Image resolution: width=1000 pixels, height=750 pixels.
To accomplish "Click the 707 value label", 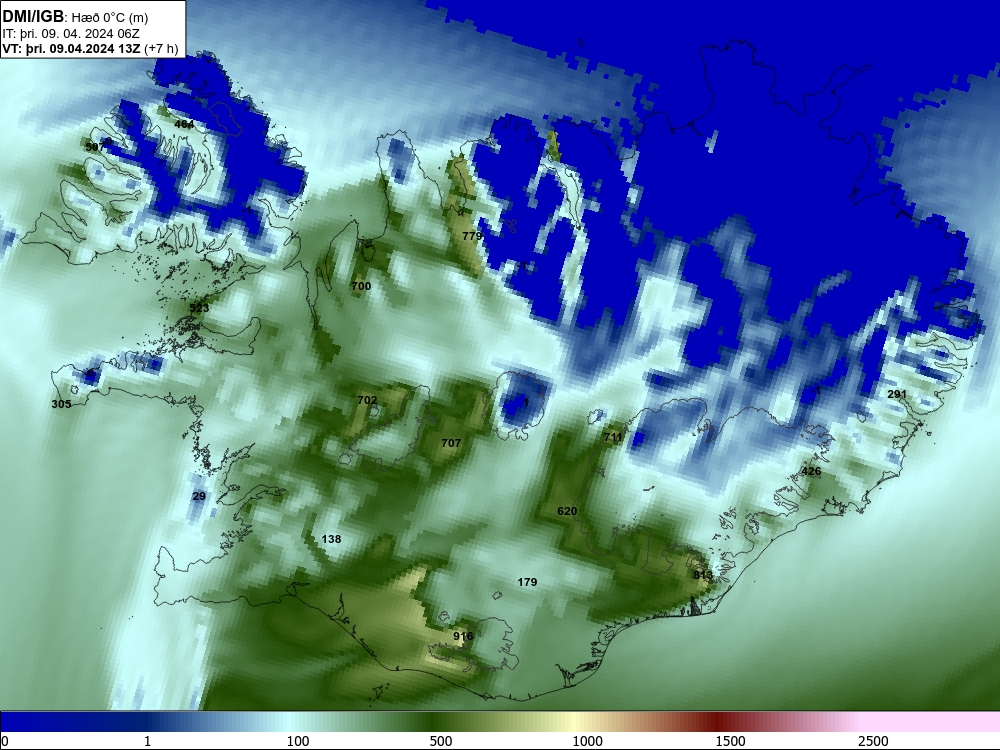I will [451, 443].
